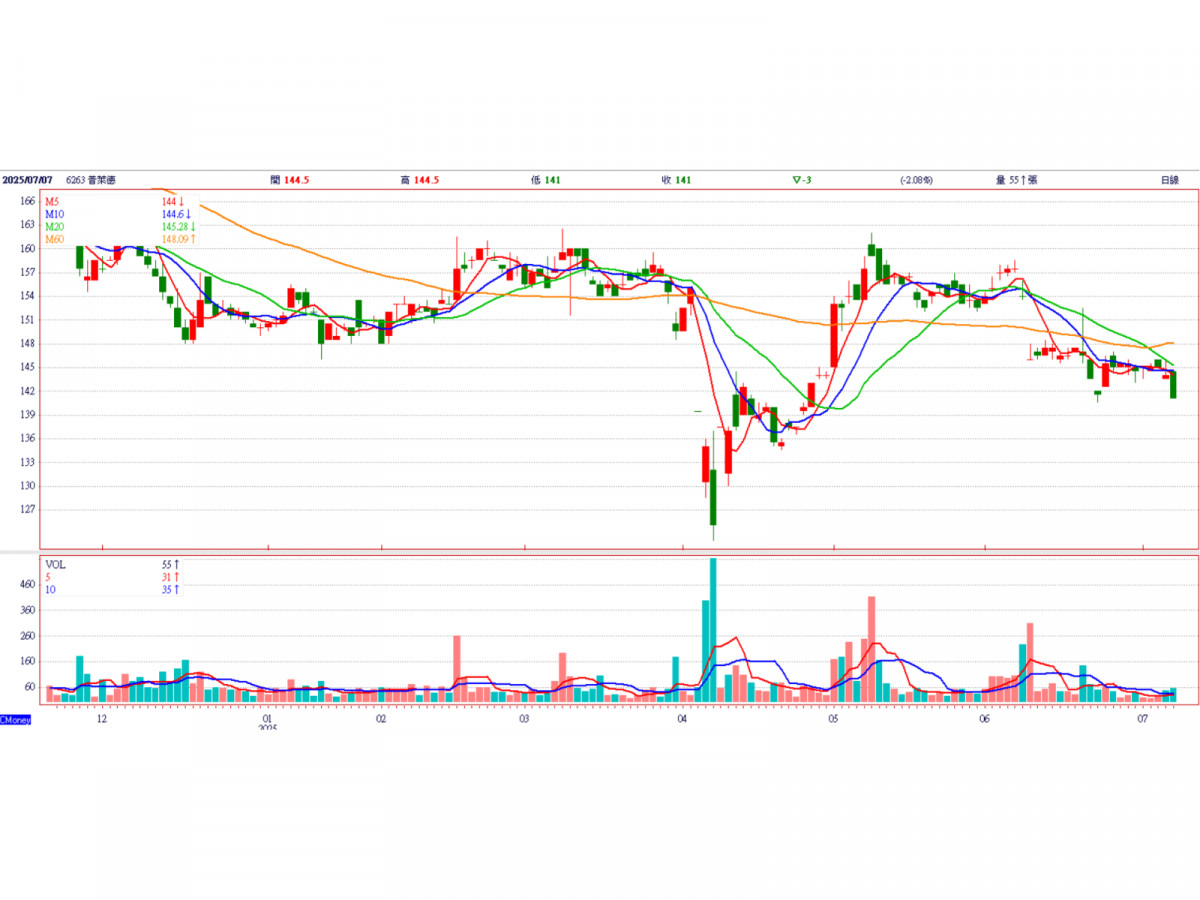Click the 開 144.5 opening price
Screen dimensions: 1200x900
(290, 180)
